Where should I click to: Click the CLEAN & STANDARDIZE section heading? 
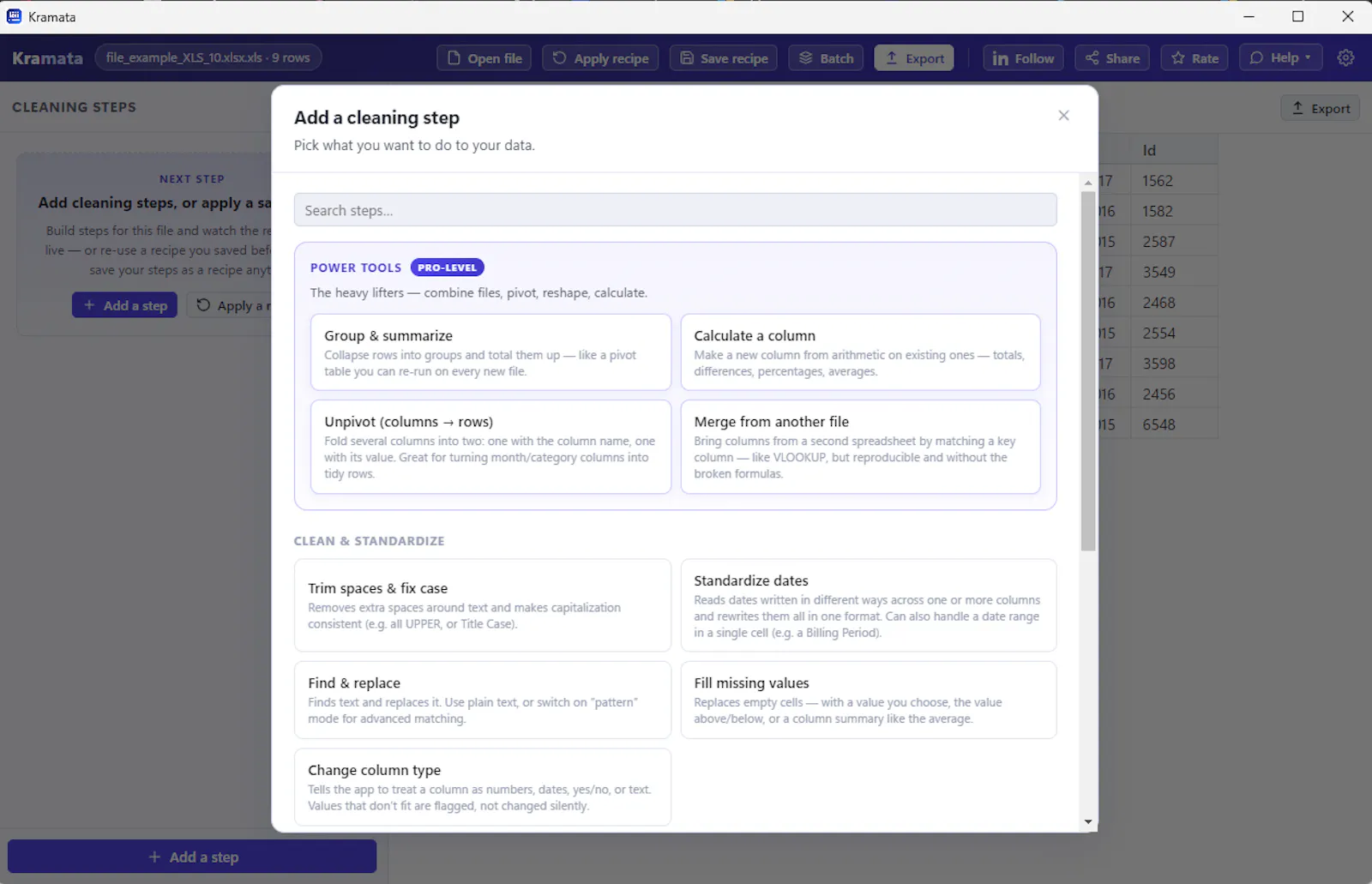[369, 541]
